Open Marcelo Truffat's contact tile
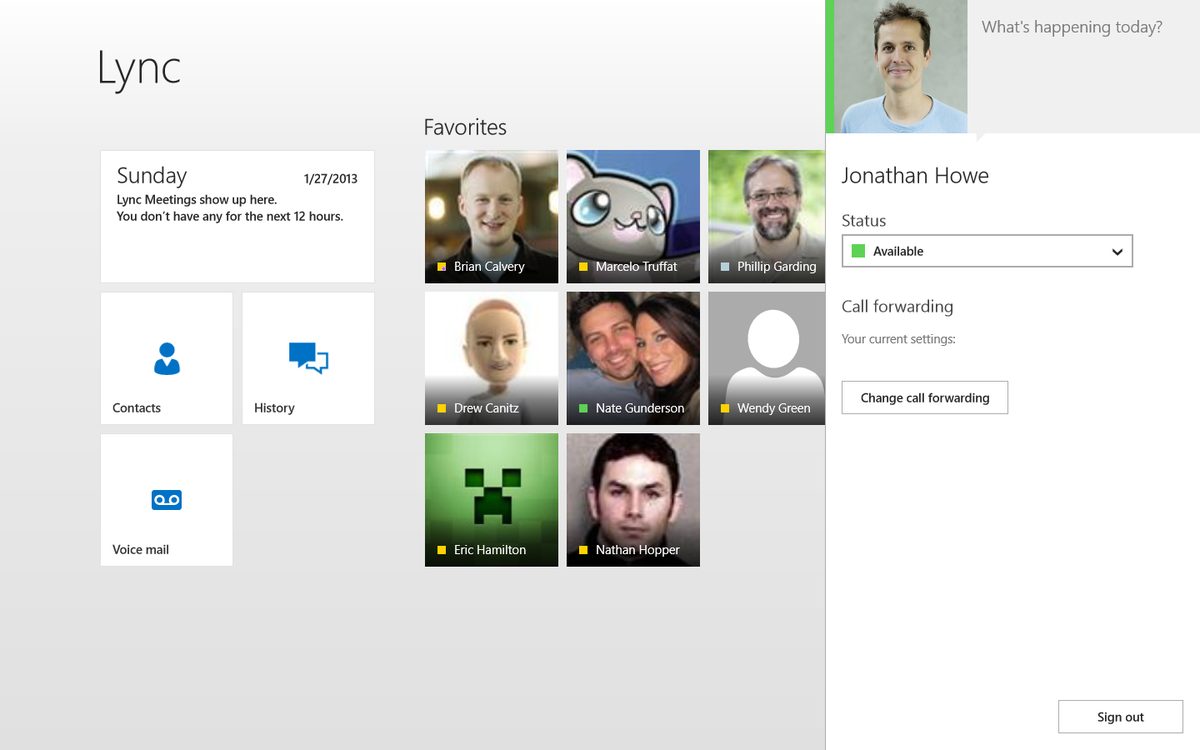Viewport: 1200px width, 750px height. tap(633, 217)
